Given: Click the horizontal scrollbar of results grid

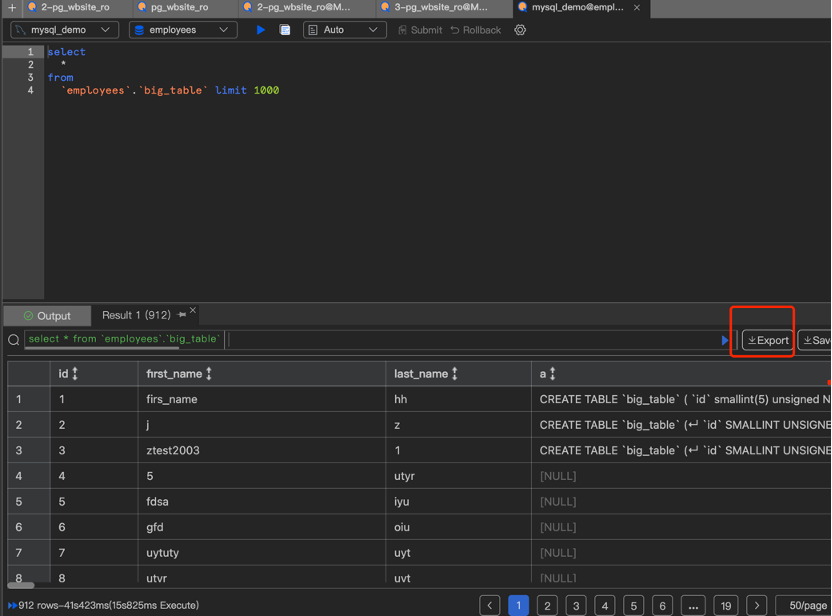Looking at the screenshot, I should click(20, 585).
